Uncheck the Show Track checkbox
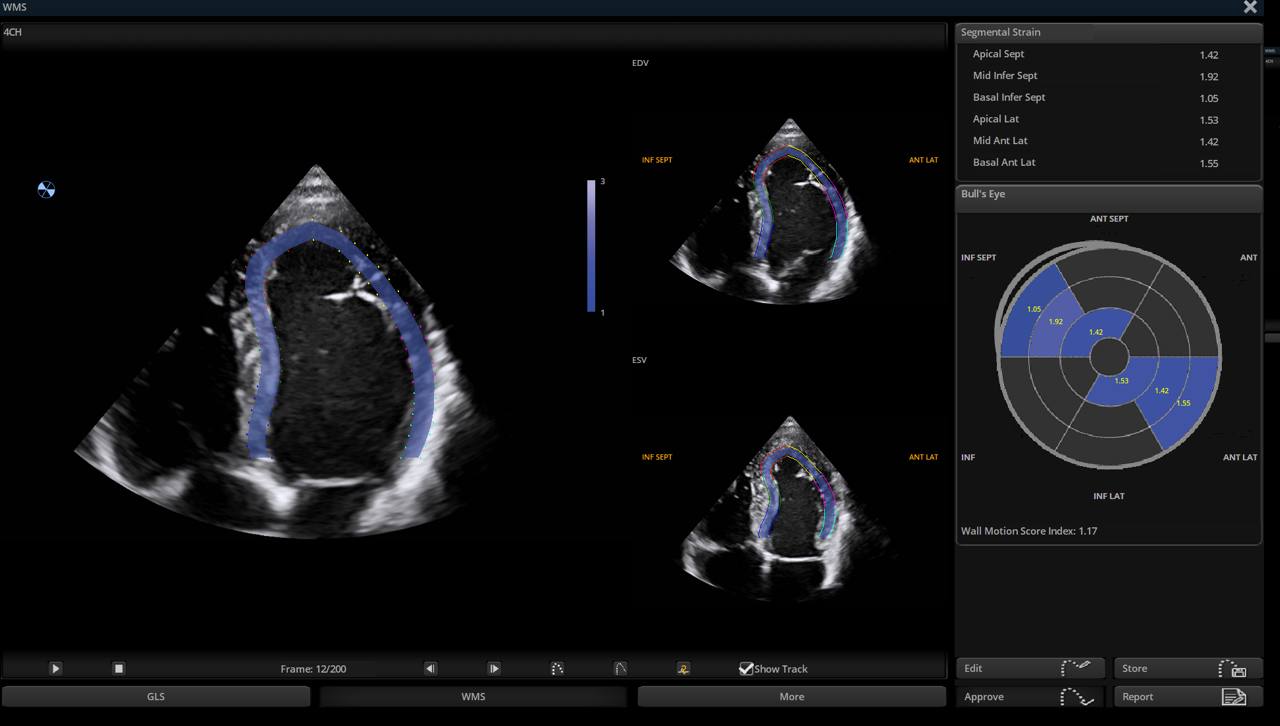The image size is (1280, 726). tap(746, 668)
